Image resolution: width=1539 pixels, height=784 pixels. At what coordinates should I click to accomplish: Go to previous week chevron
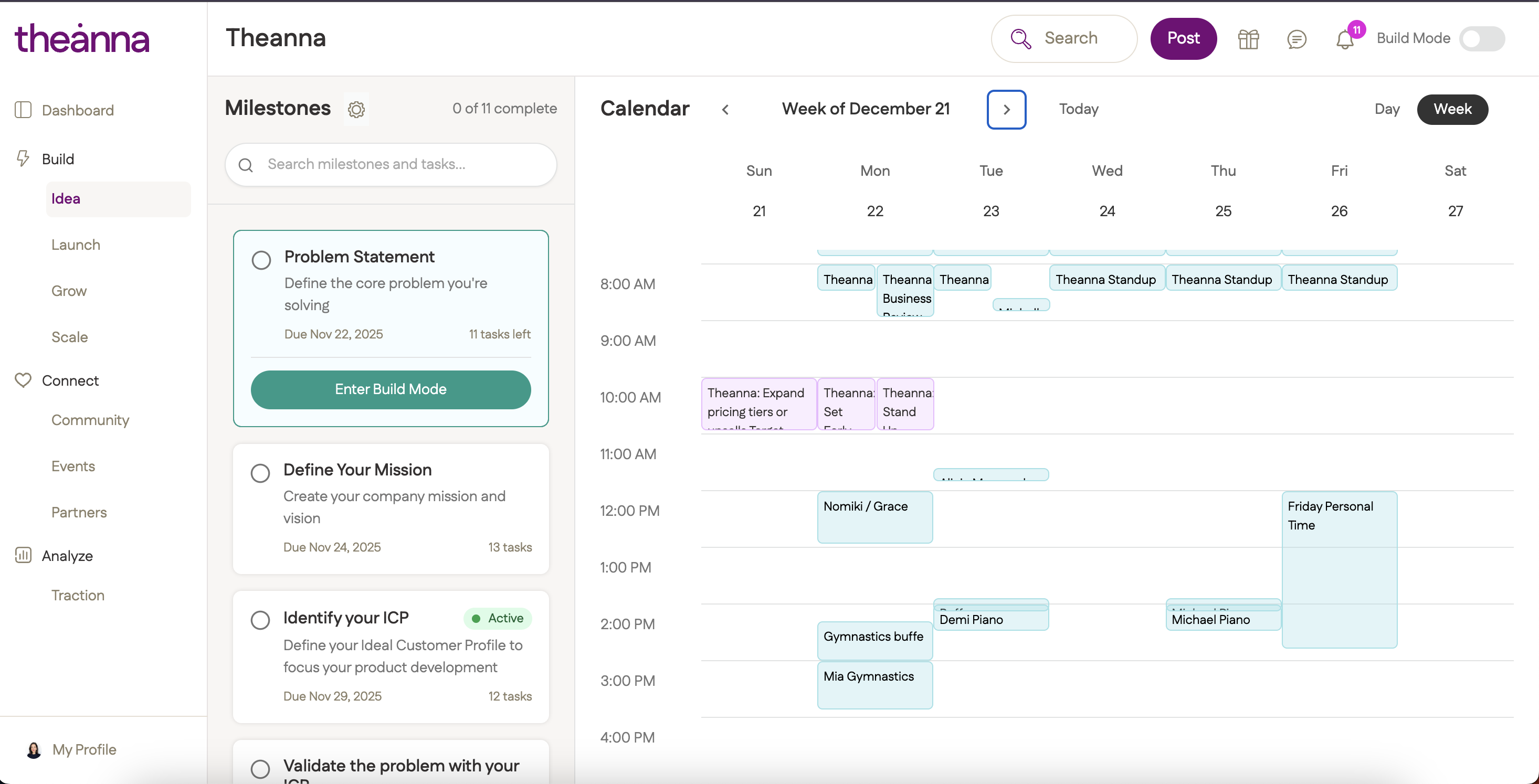[725, 109]
